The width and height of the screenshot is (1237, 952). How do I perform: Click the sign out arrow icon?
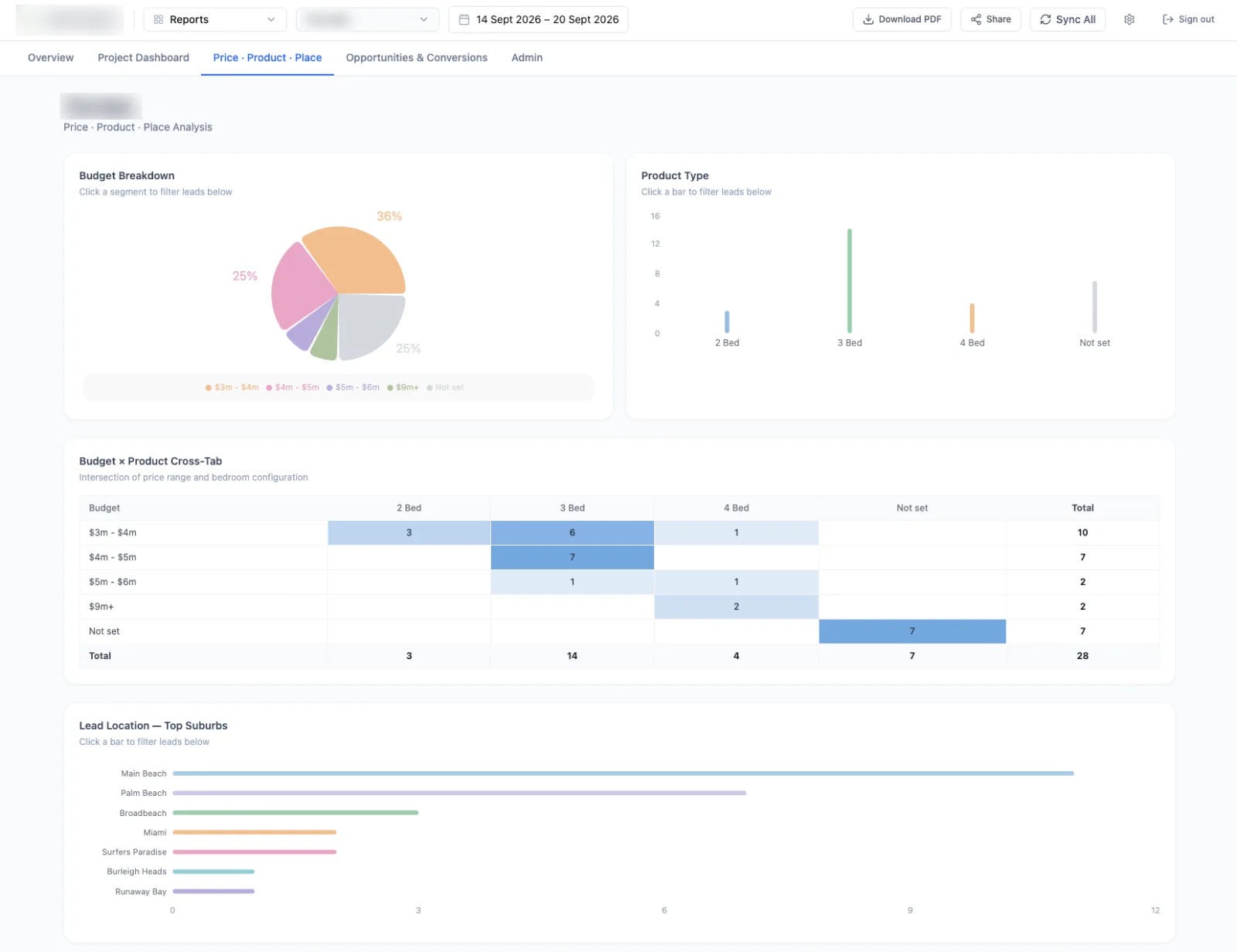pos(1167,19)
